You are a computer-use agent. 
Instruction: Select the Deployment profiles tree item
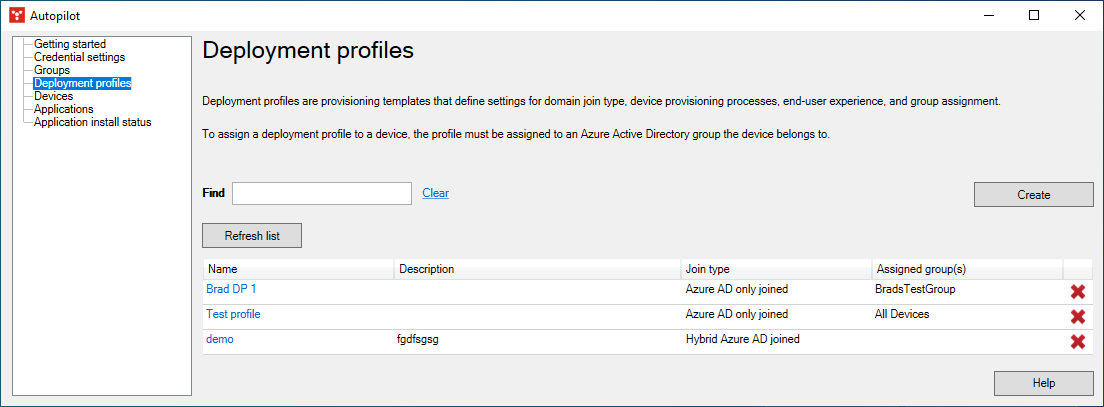(x=82, y=83)
